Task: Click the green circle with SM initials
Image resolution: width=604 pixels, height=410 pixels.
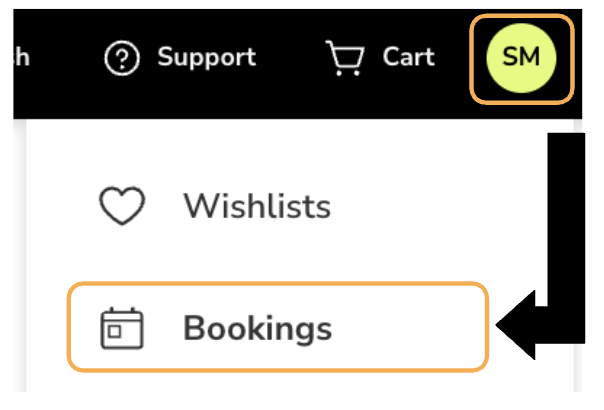Action: coord(521,58)
